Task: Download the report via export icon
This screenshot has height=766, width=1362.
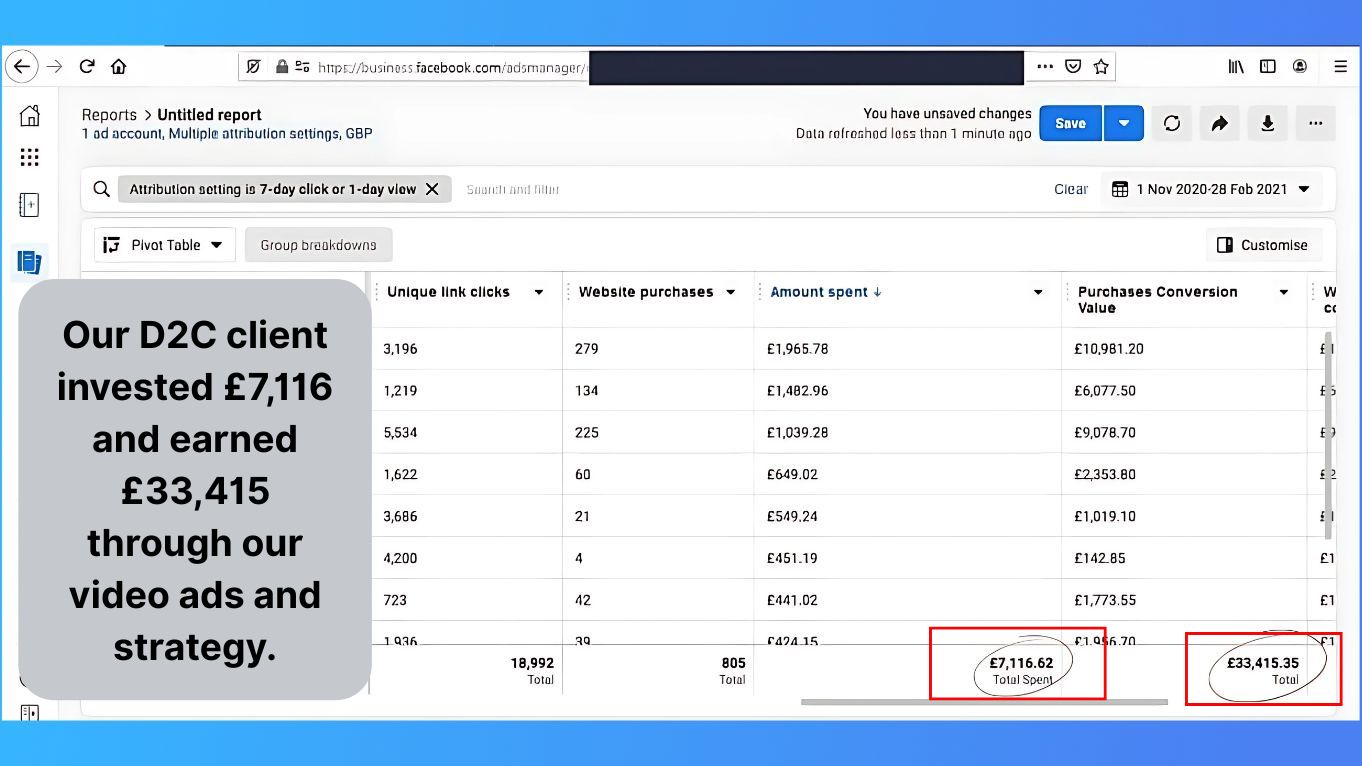Action: tap(1267, 124)
